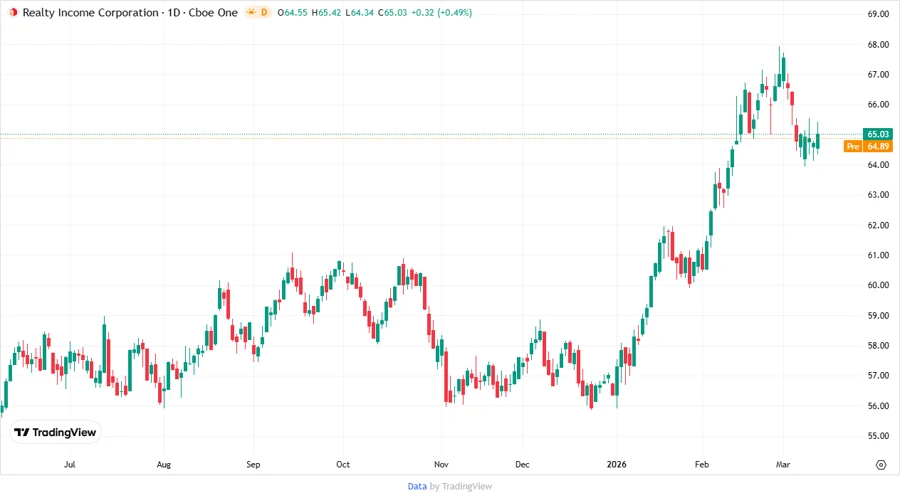
Task: Click the low value 'L64.34'
Action: coord(359,13)
